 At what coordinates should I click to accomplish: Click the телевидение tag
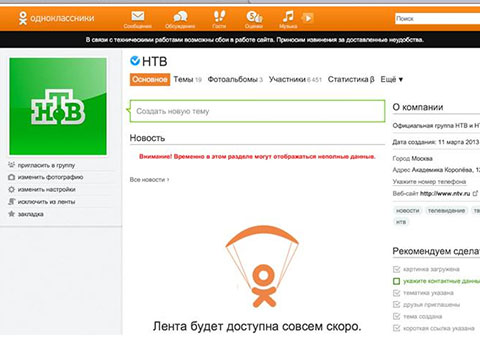(x=446, y=210)
